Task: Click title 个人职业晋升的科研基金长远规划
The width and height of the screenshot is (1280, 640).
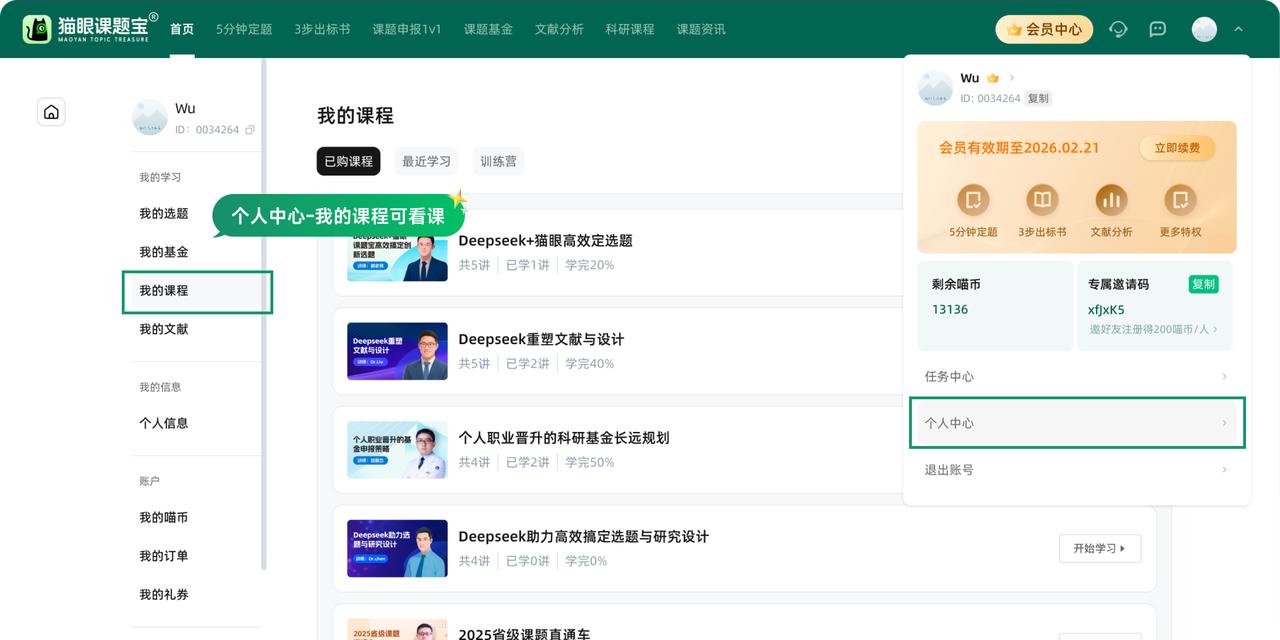Action: coord(564,438)
